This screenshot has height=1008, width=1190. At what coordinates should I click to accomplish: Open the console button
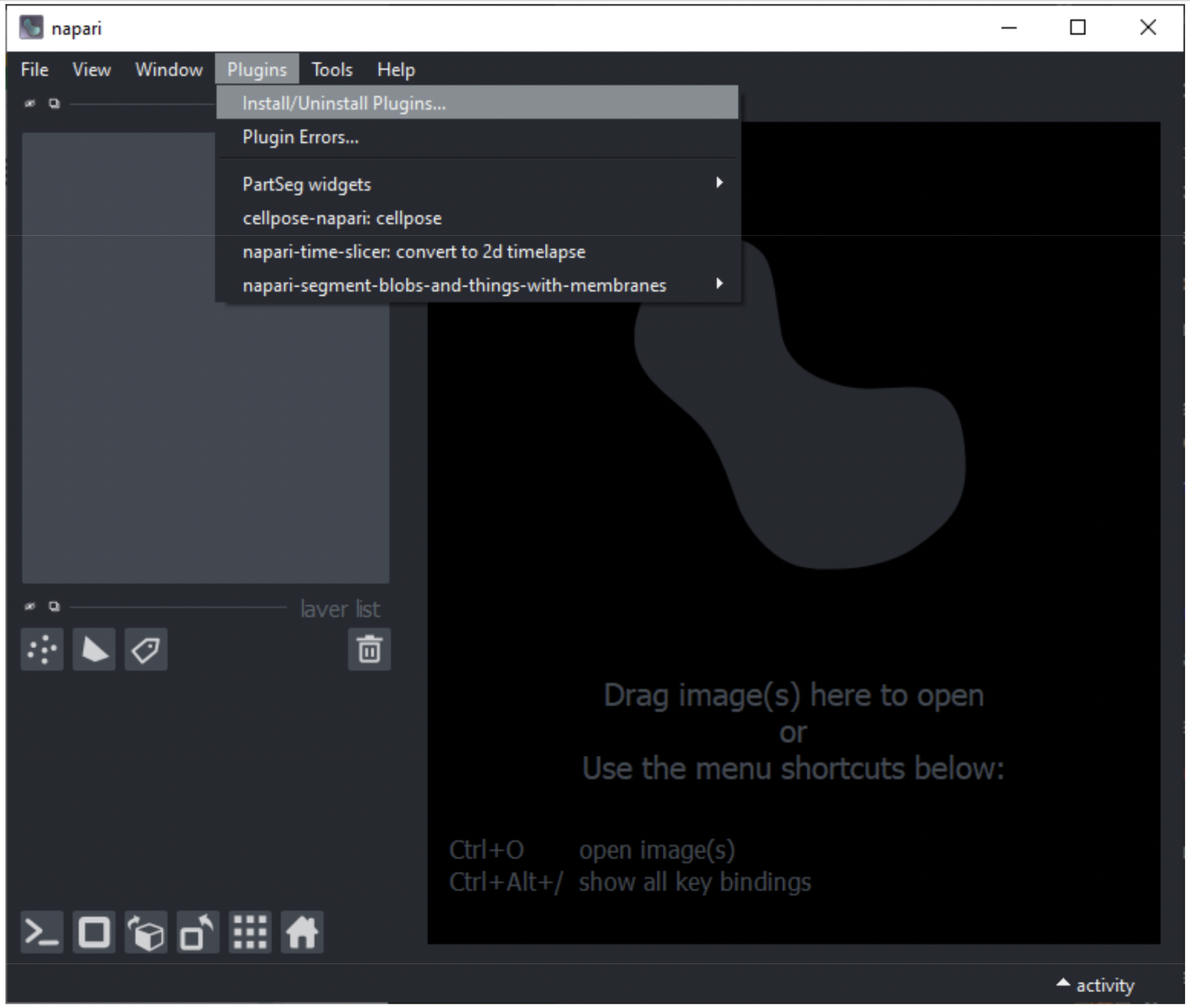pyautogui.click(x=42, y=932)
